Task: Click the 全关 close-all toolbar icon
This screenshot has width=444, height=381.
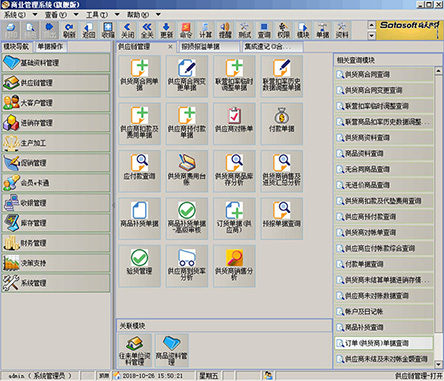Action: click(147, 30)
